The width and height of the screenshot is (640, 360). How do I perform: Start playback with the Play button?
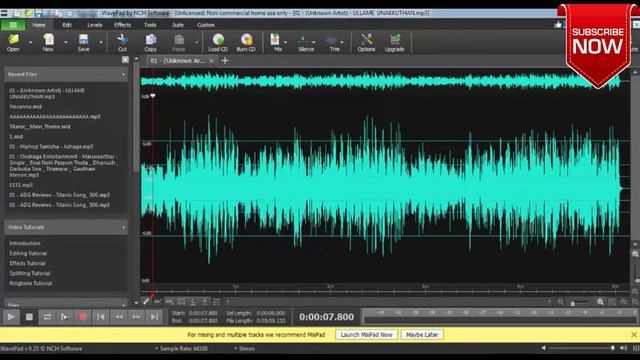11,317
